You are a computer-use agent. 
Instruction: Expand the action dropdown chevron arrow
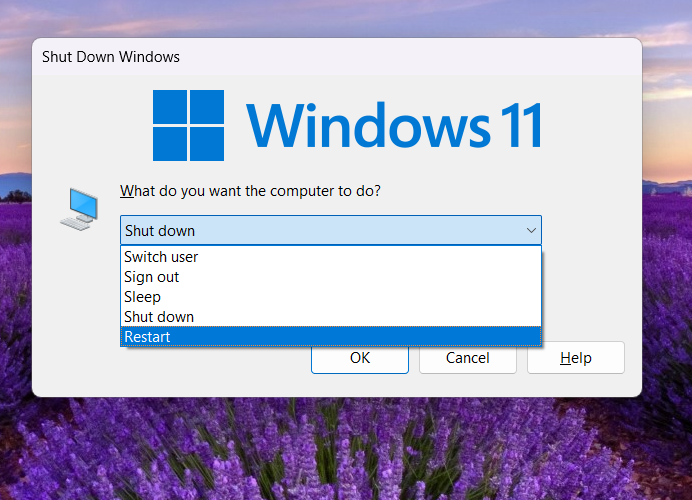530,231
